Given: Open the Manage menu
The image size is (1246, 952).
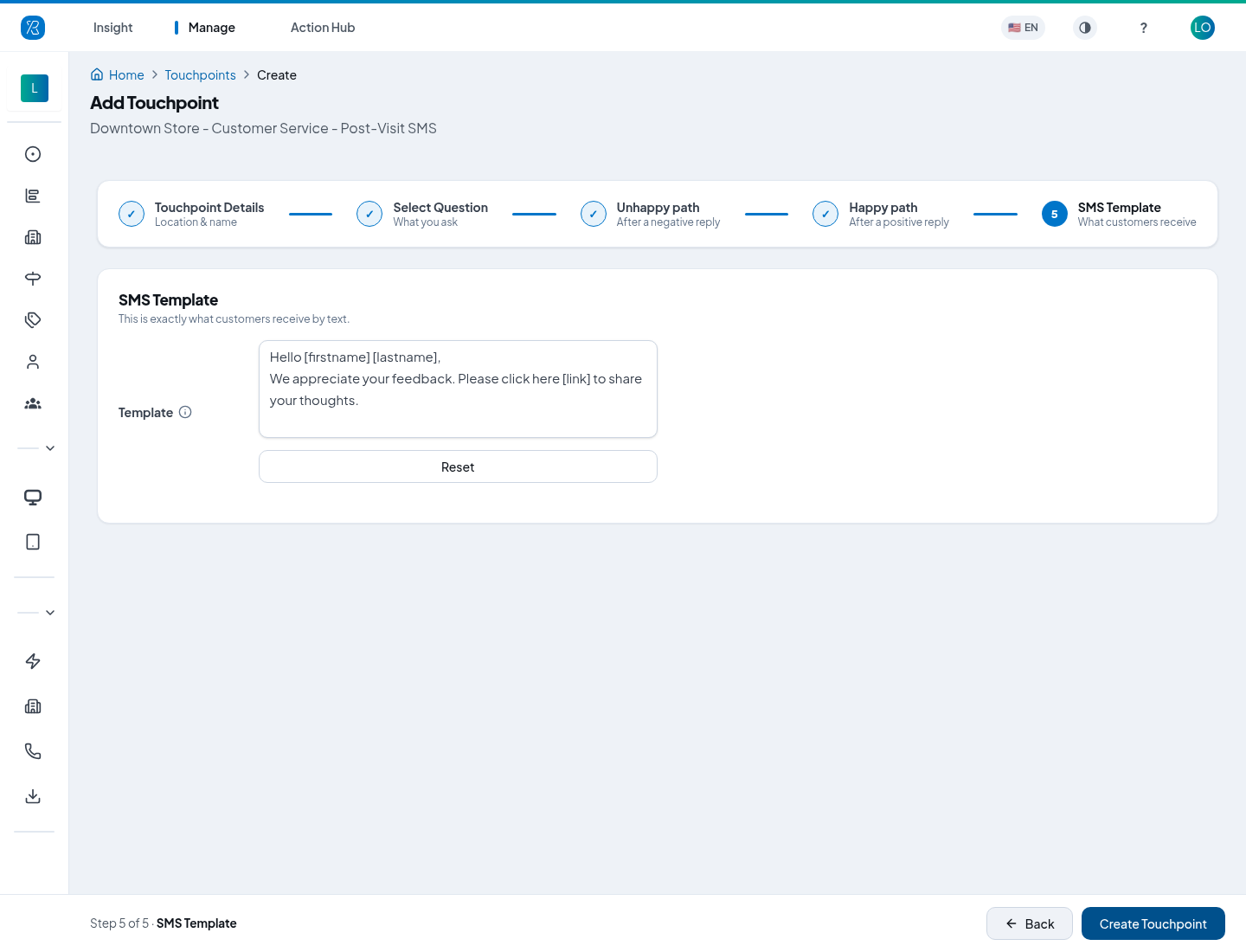Looking at the screenshot, I should (212, 28).
